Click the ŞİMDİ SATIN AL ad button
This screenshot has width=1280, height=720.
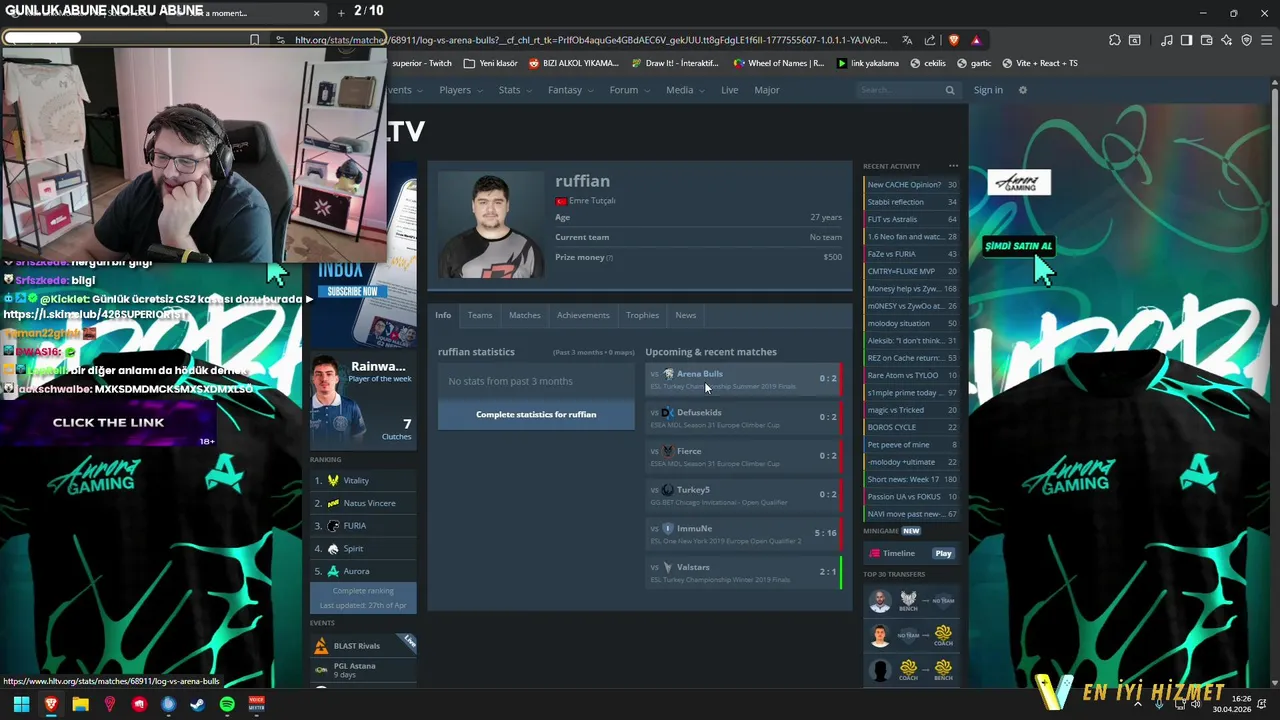point(1019,246)
